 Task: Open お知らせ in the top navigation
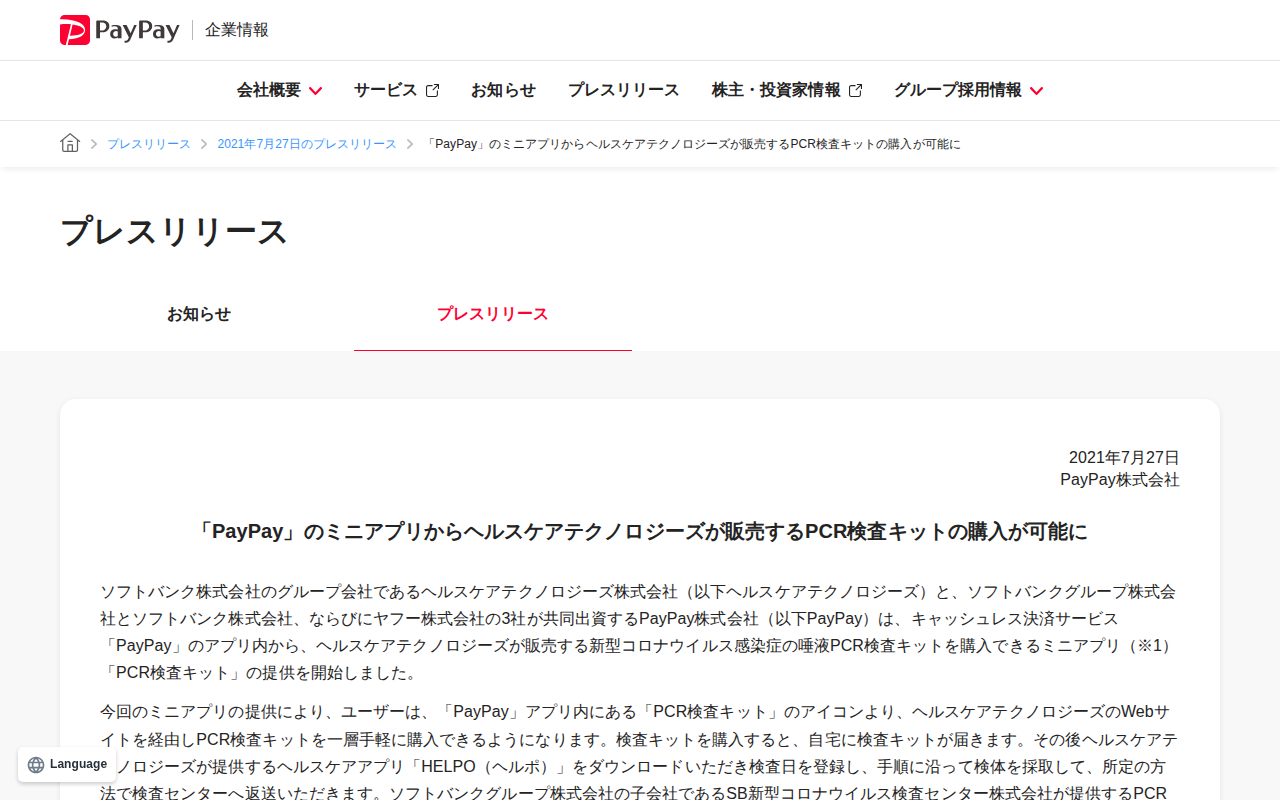click(503, 90)
